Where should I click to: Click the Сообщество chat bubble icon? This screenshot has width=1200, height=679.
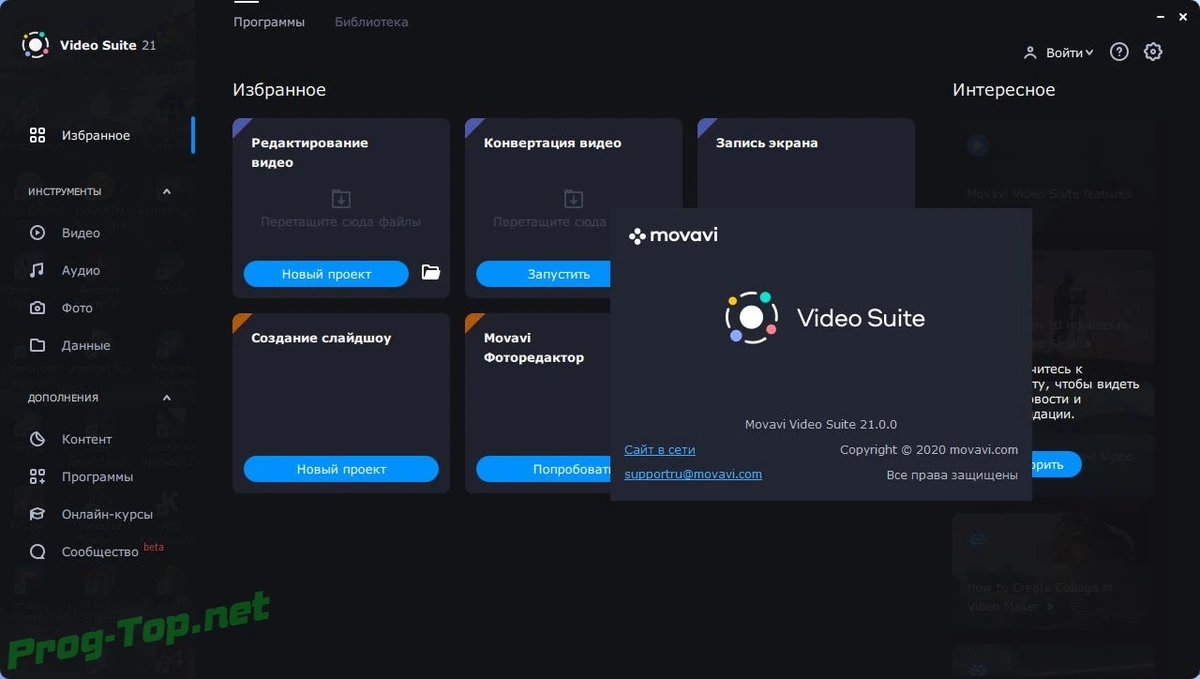click(x=37, y=552)
